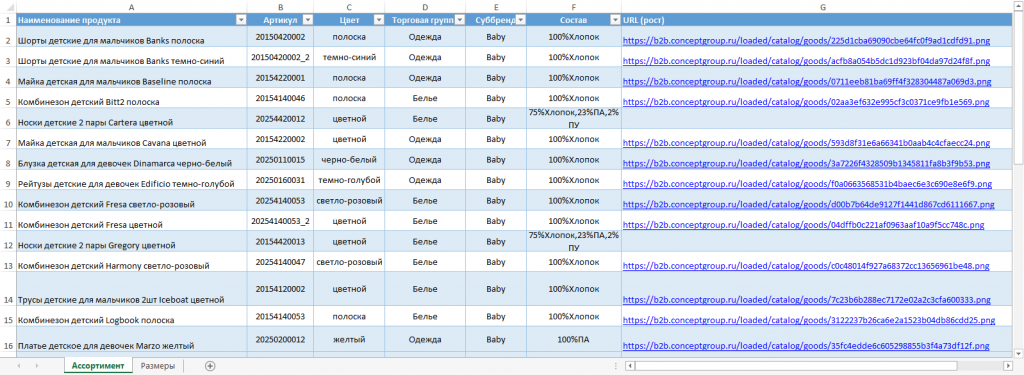Open URL link starting f0a0663568531b4
This screenshot has height=375, width=1024.
pos(807,184)
